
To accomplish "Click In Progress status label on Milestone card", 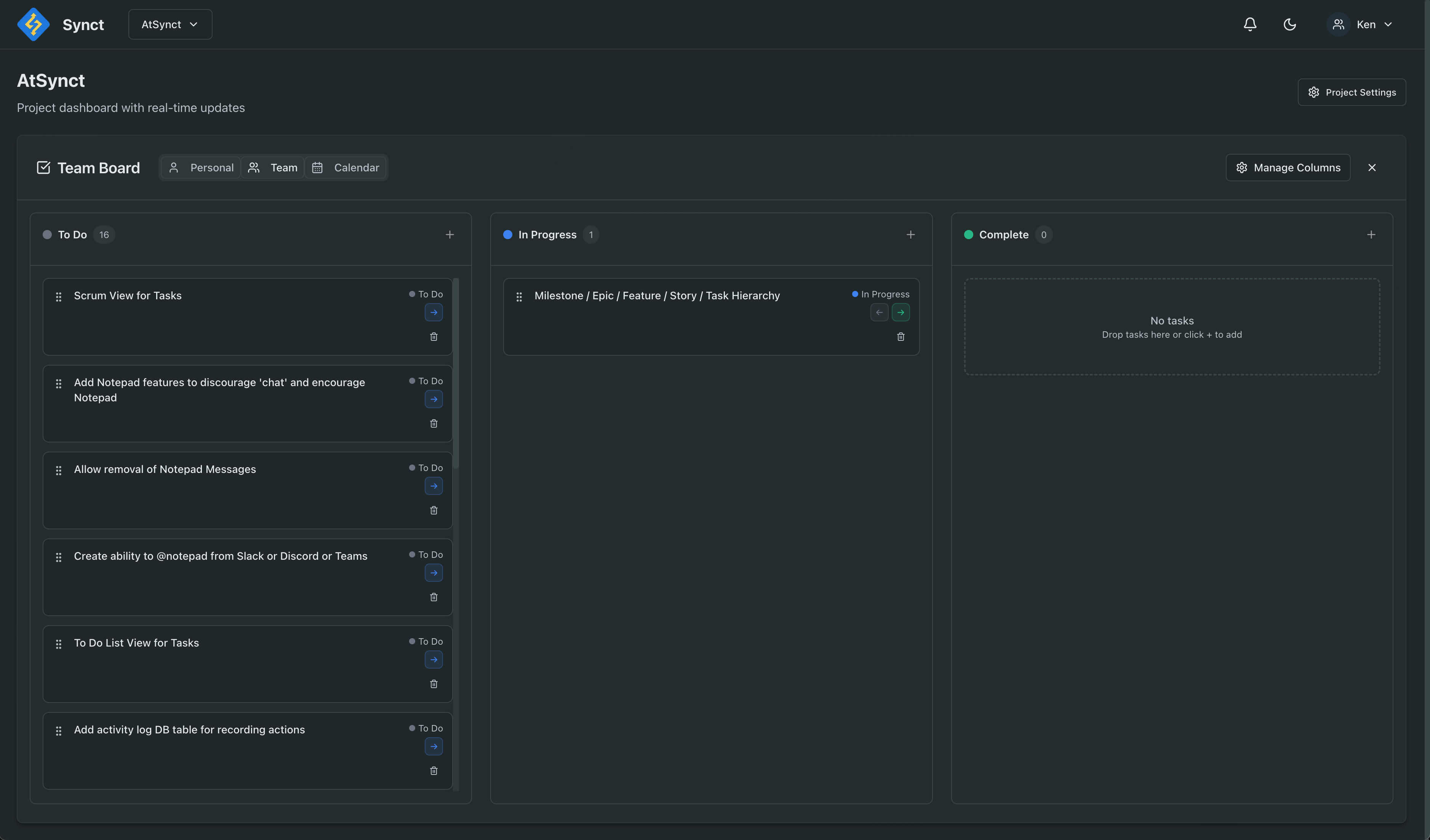I will tap(881, 294).
